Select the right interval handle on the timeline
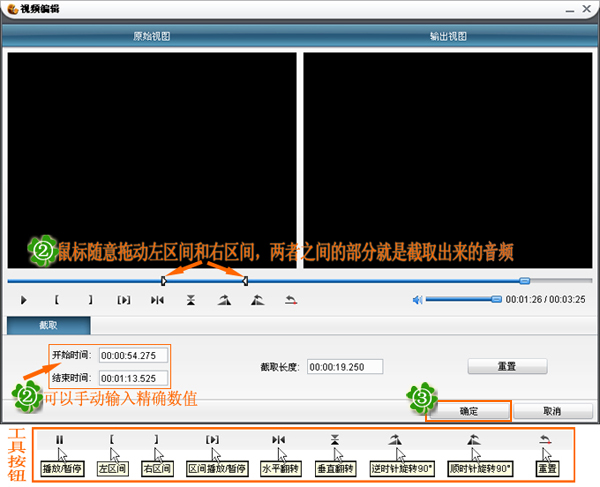The height and width of the screenshot is (487, 600). [x=245, y=281]
